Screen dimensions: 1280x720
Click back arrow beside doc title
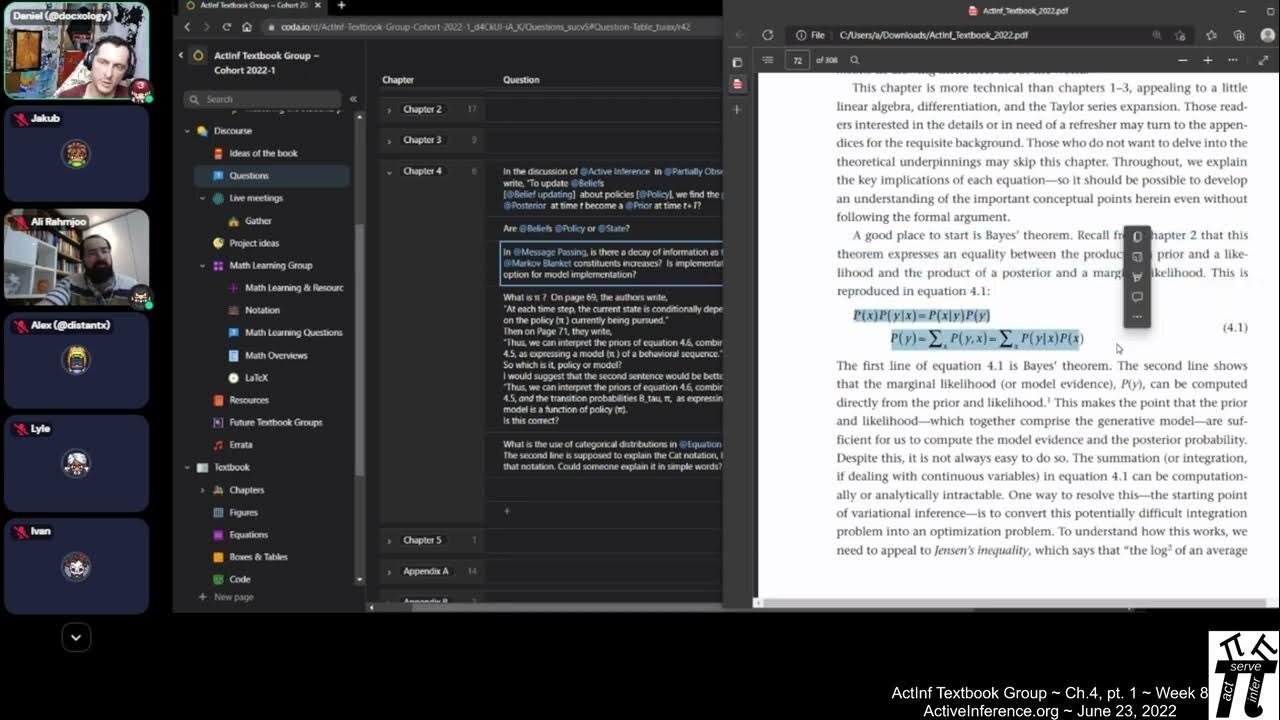(181, 56)
